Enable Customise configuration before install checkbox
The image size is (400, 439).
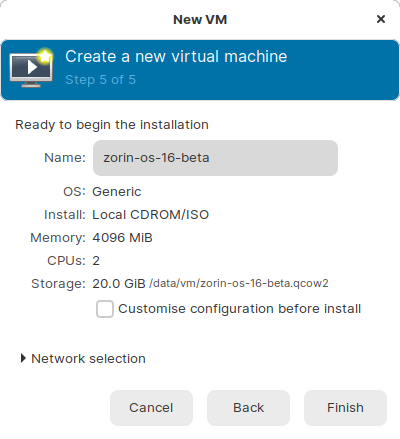click(105, 309)
